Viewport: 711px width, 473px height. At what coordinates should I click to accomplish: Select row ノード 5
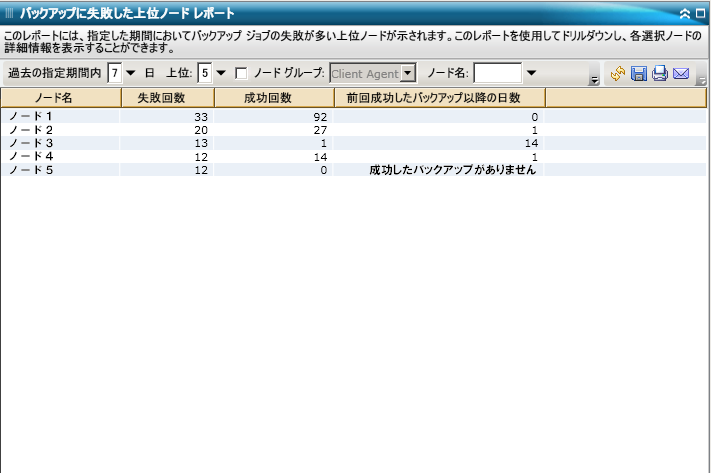click(x=354, y=170)
